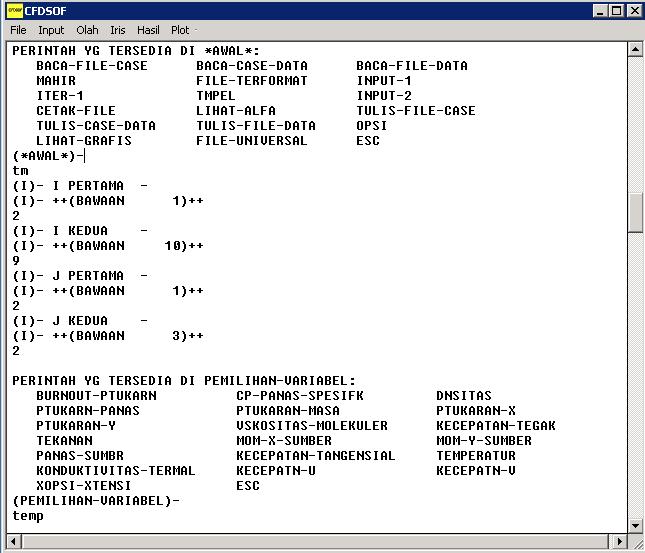Click the MAHIR command text
The width and height of the screenshot is (645, 553).
click(56, 81)
